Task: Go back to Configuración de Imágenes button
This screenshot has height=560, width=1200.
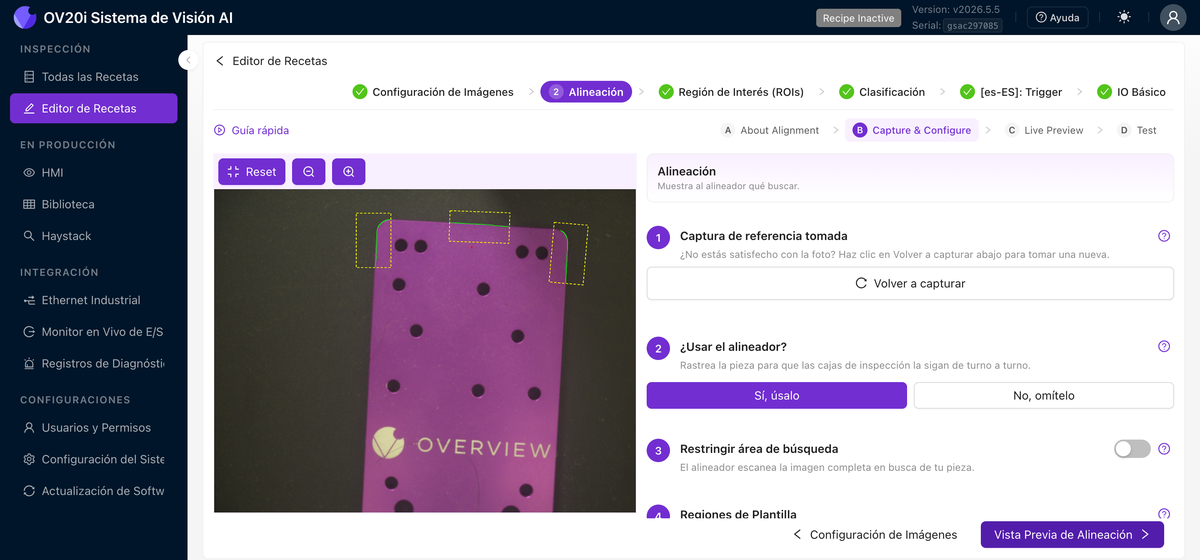Action: click(x=875, y=535)
